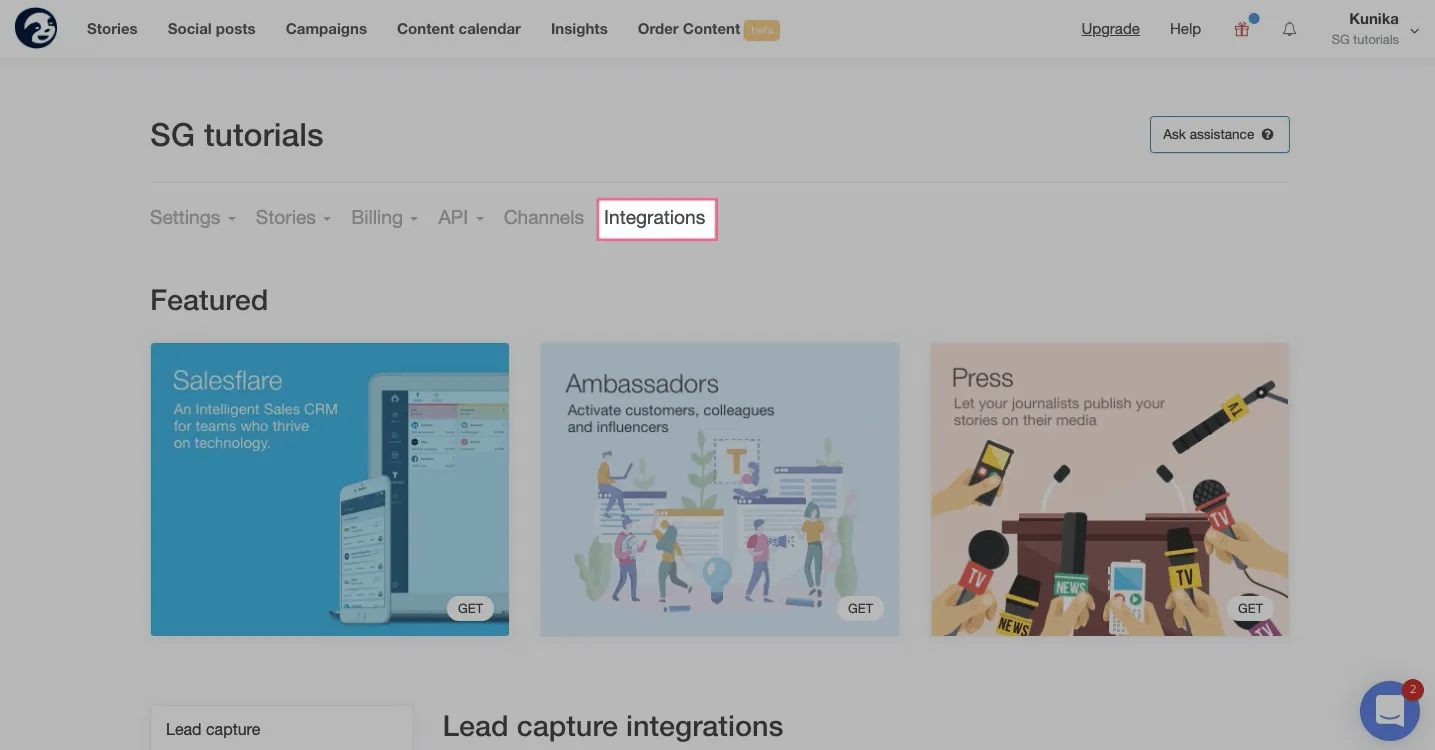Expand the API dropdown
Image resolution: width=1435 pixels, height=750 pixels.
pos(461,218)
